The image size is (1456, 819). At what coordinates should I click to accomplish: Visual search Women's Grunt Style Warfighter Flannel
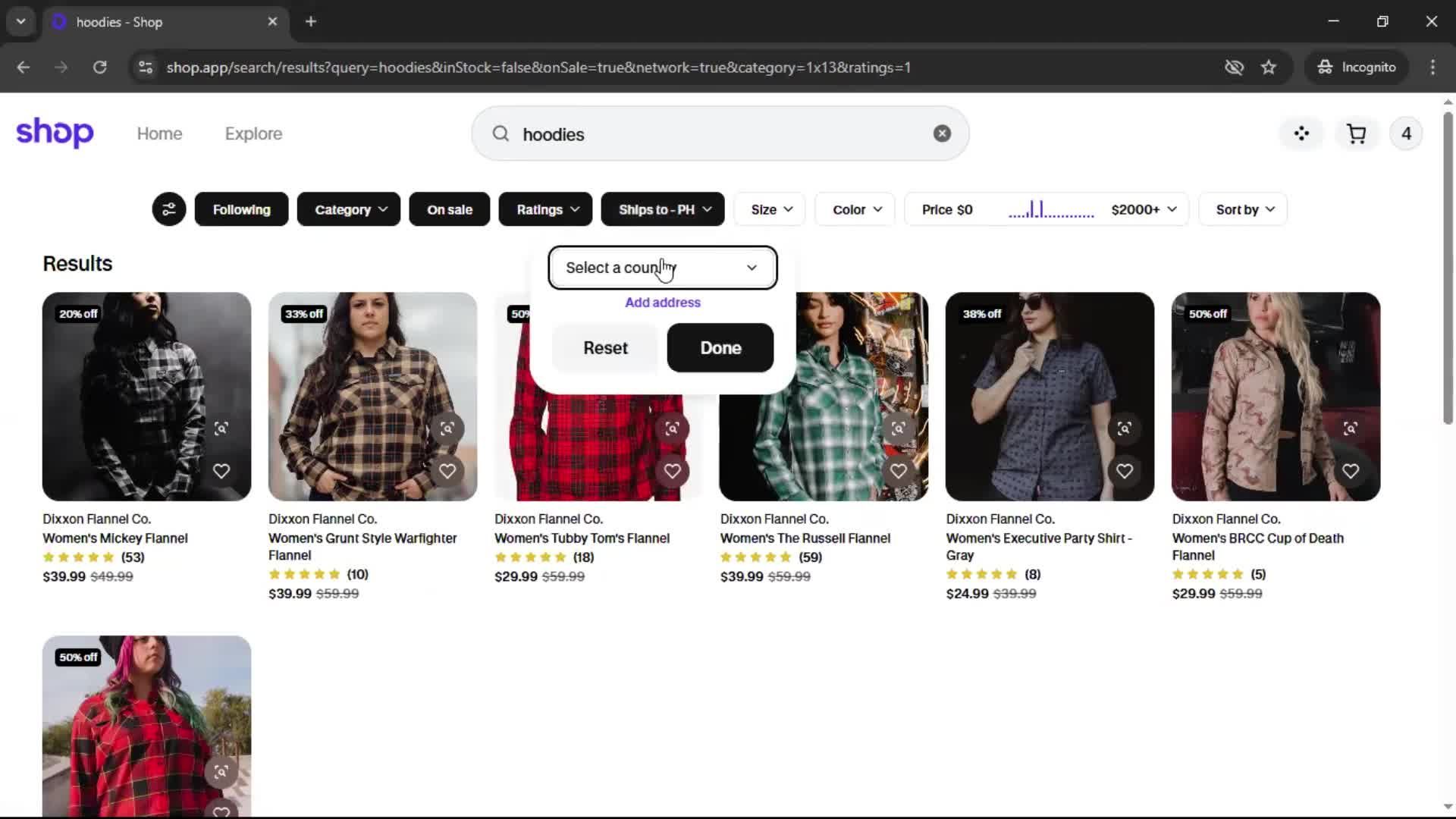[447, 428]
